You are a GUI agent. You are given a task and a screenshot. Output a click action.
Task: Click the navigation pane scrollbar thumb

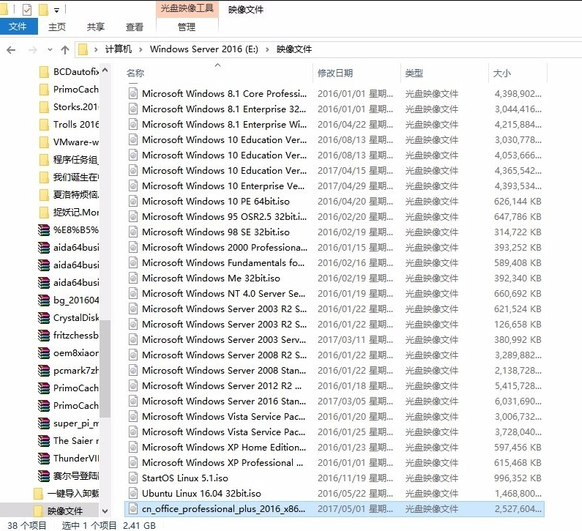coord(105,368)
